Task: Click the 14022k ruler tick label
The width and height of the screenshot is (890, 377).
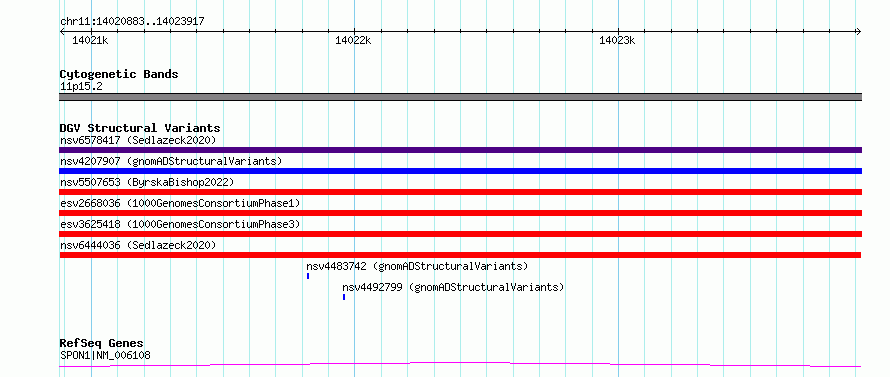Action: (353, 40)
